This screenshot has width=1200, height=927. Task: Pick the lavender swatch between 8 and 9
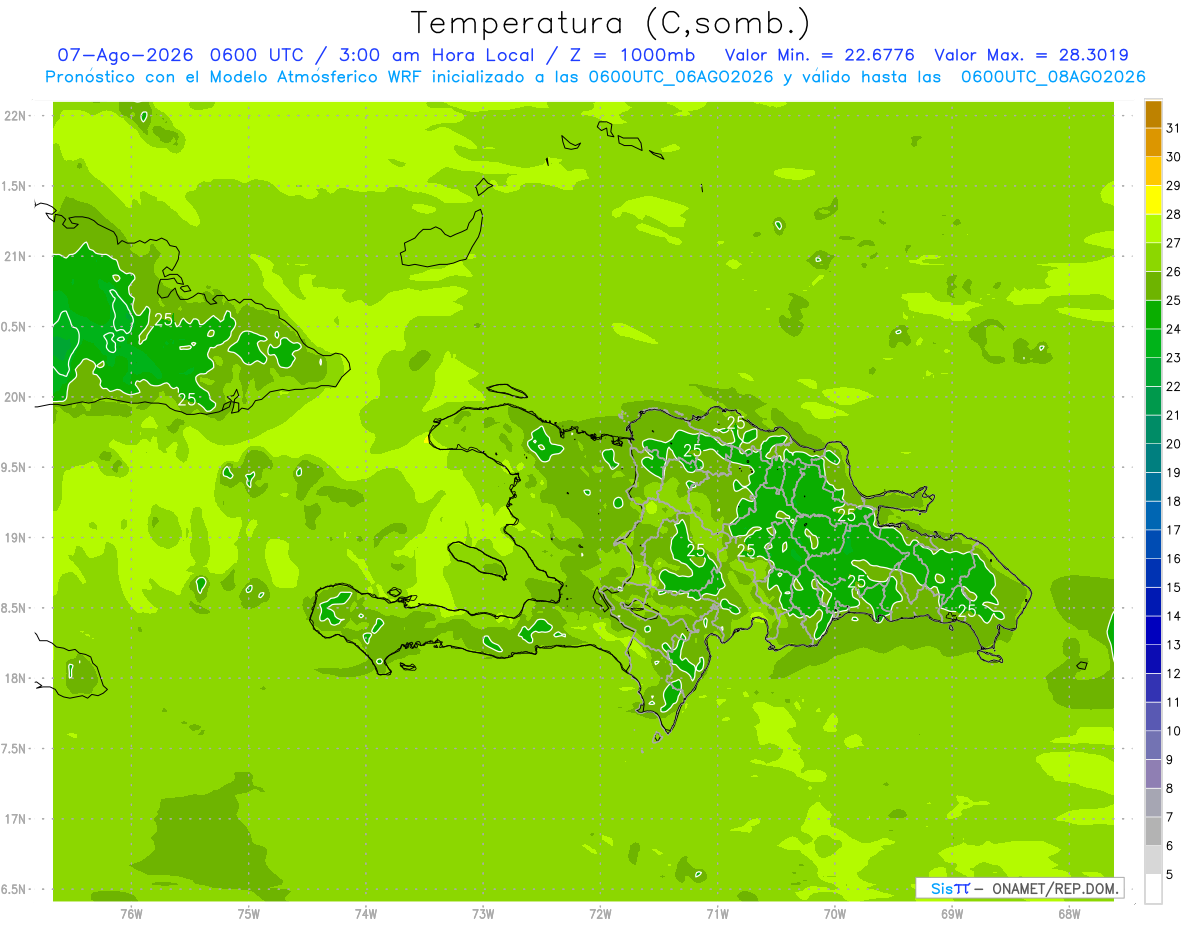pos(1153,775)
